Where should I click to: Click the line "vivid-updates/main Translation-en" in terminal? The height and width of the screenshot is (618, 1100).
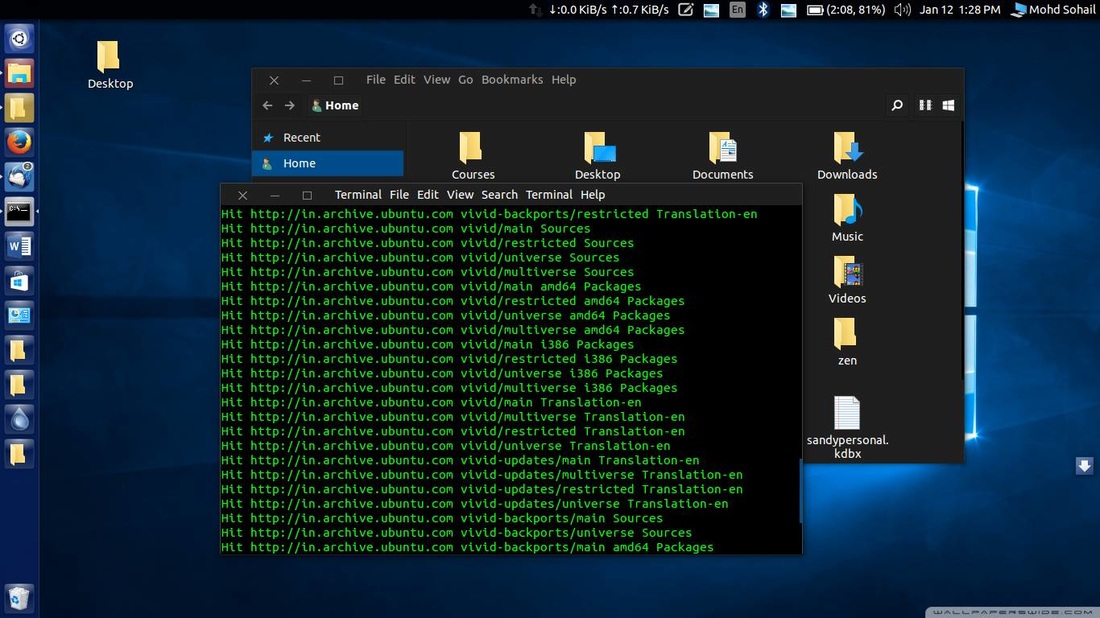click(x=460, y=460)
